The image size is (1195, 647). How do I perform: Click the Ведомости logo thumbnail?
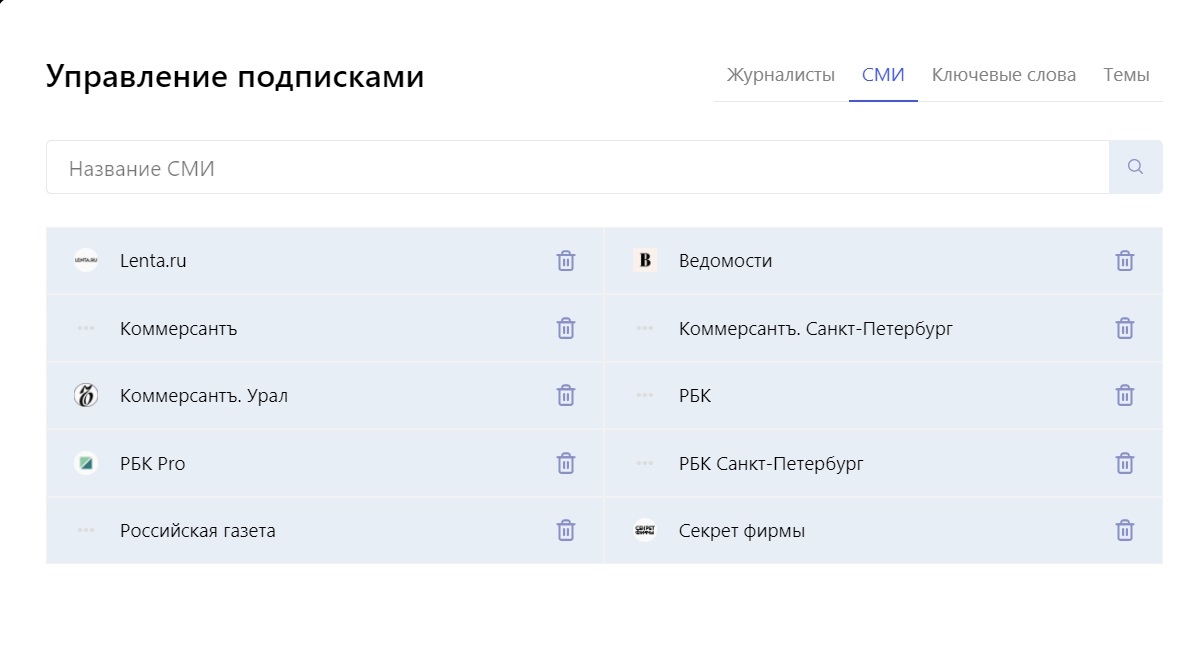pos(645,261)
